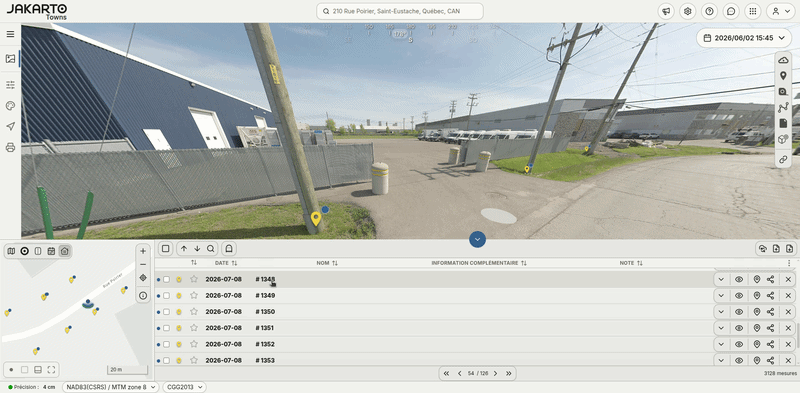Go to last page of measures
Viewport: 800px width, 393px height.
tap(508, 374)
